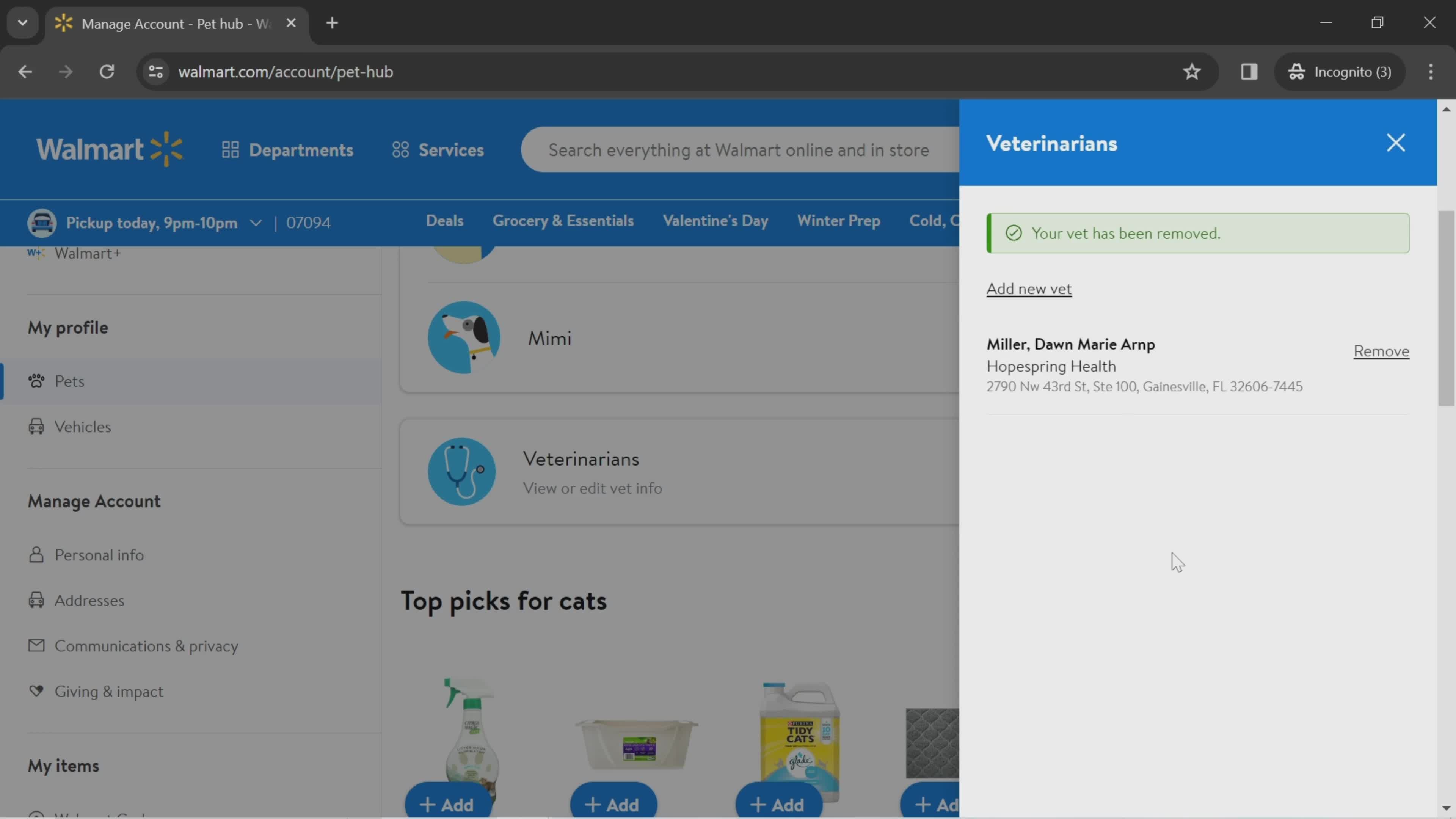Remove Miller Dawn Marie Arnp vet
The height and width of the screenshot is (819, 1456).
1380,350
